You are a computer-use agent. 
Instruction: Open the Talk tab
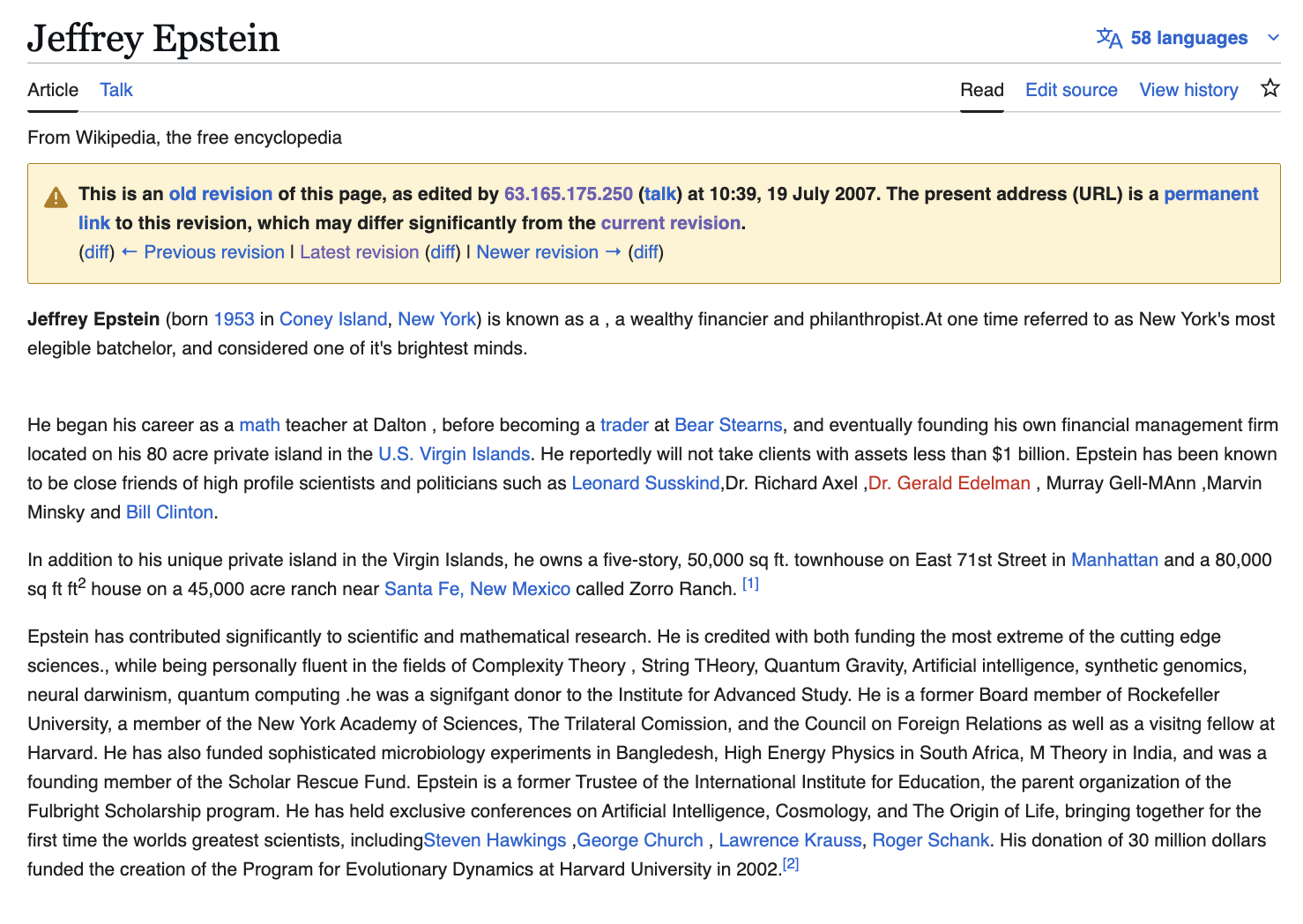(x=116, y=90)
